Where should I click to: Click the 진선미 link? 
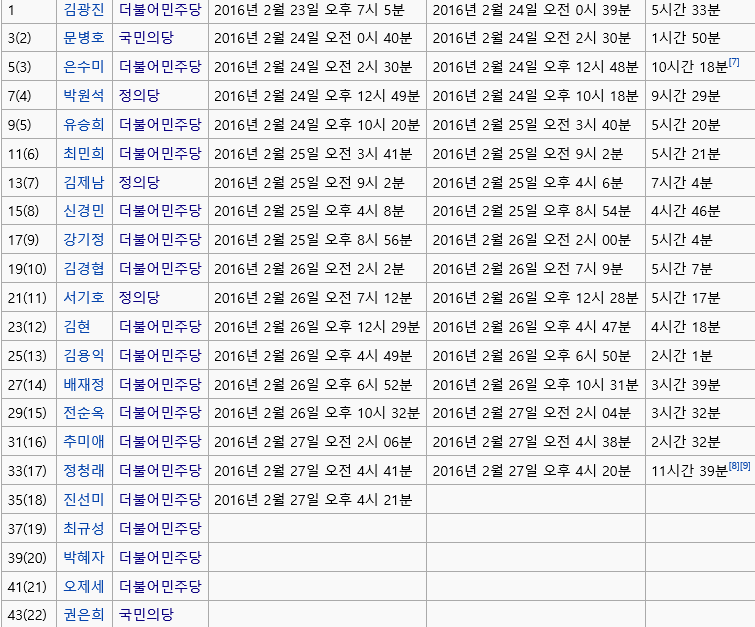(84, 499)
